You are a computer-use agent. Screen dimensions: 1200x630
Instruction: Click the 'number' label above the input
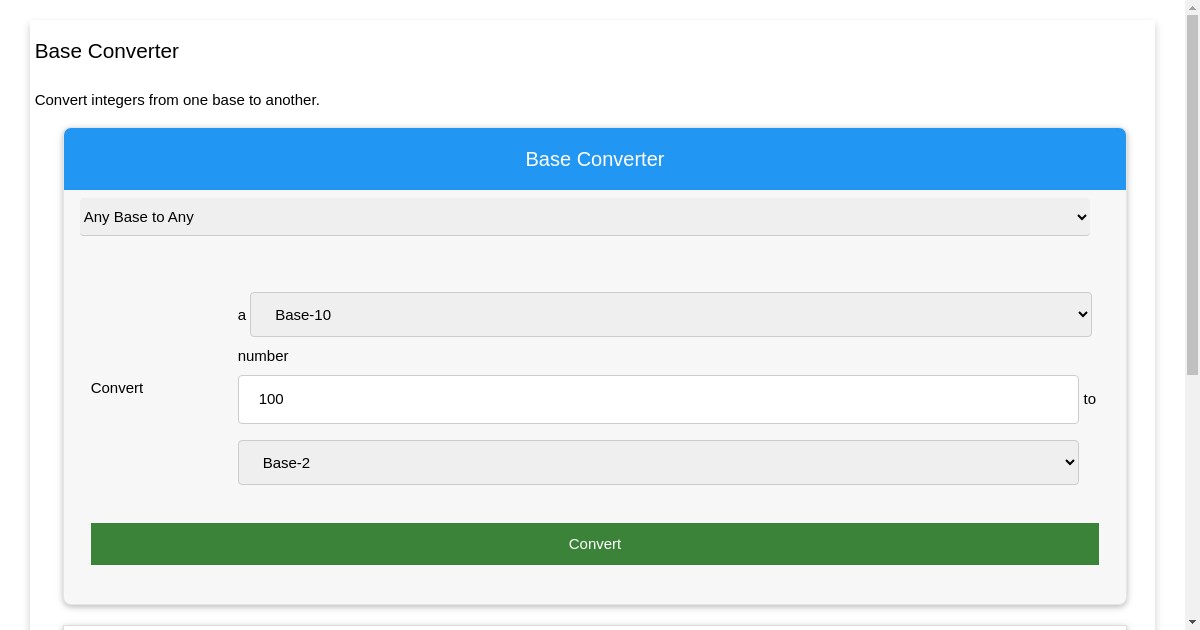point(263,356)
